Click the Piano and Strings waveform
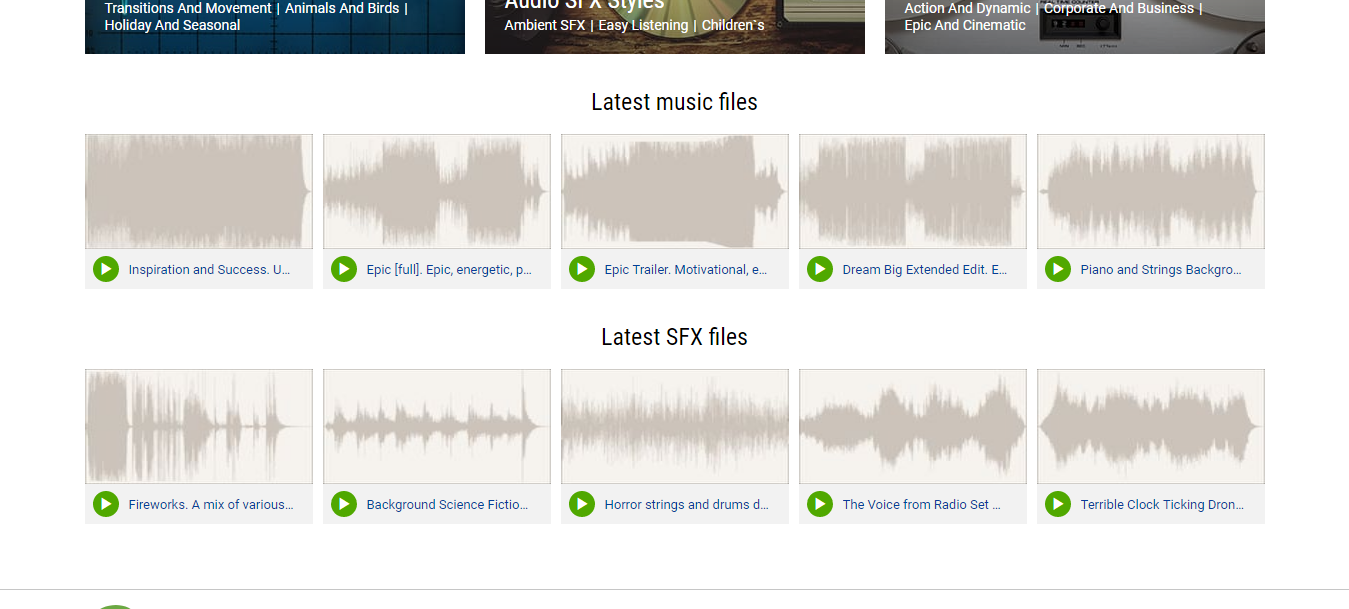 pos(1151,191)
